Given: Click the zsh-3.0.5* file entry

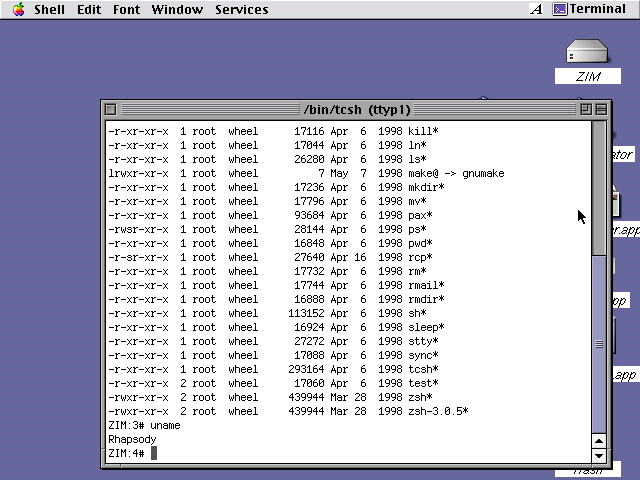Looking at the screenshot, I should pos(438,411).
